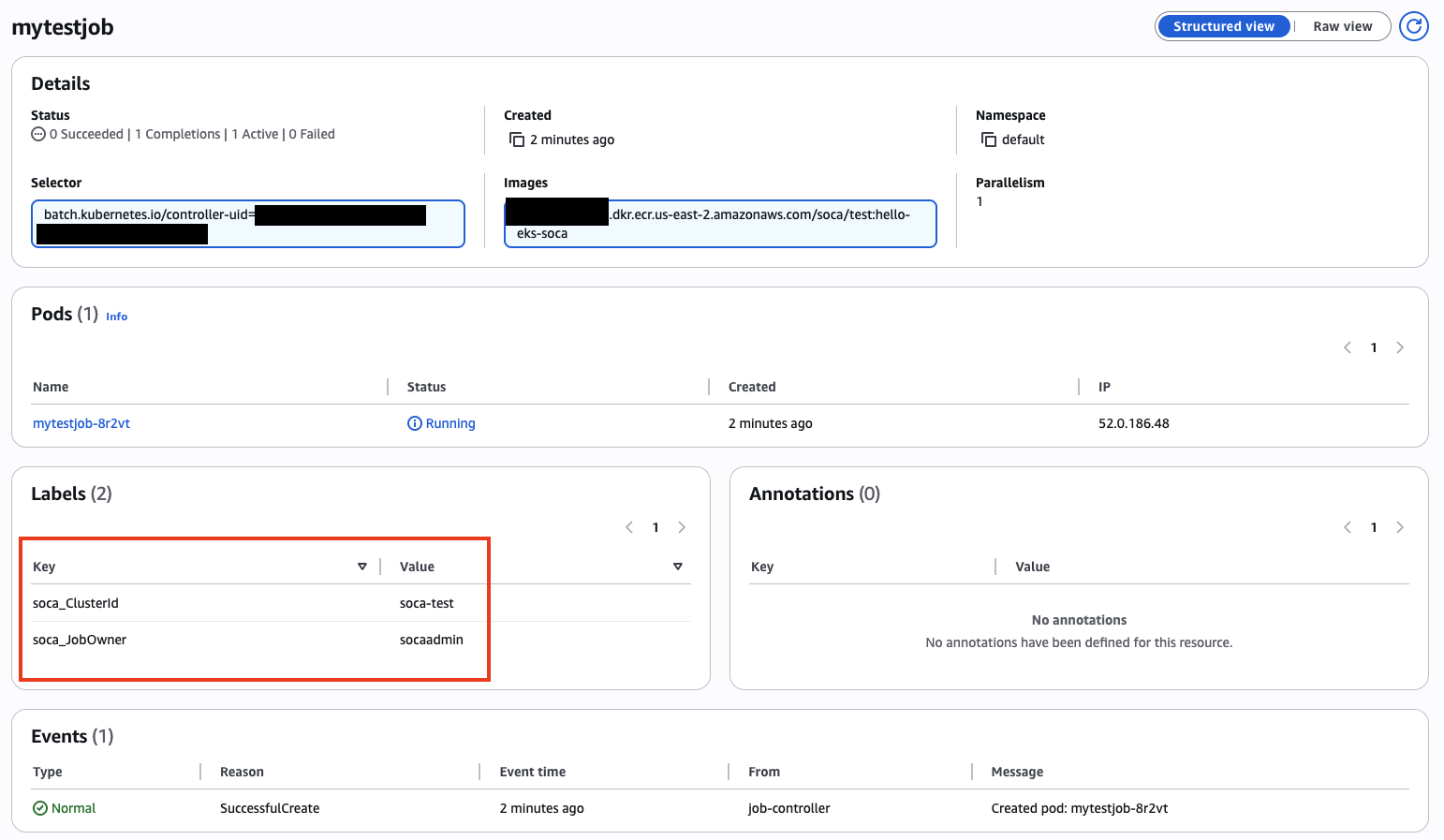The height and width of the screenshot is (840, 1444).
Task: Switch to Raw view
Action: (x=1342, y=26)
